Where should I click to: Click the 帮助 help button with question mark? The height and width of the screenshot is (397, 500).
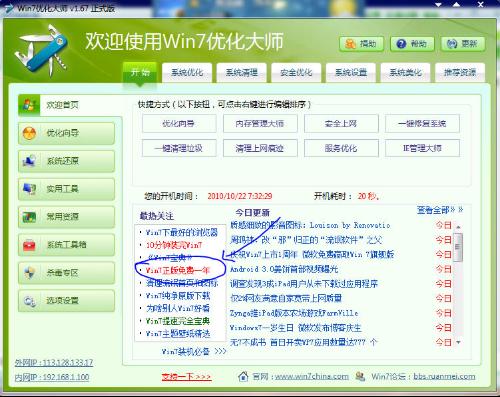(x=412, y=44)
